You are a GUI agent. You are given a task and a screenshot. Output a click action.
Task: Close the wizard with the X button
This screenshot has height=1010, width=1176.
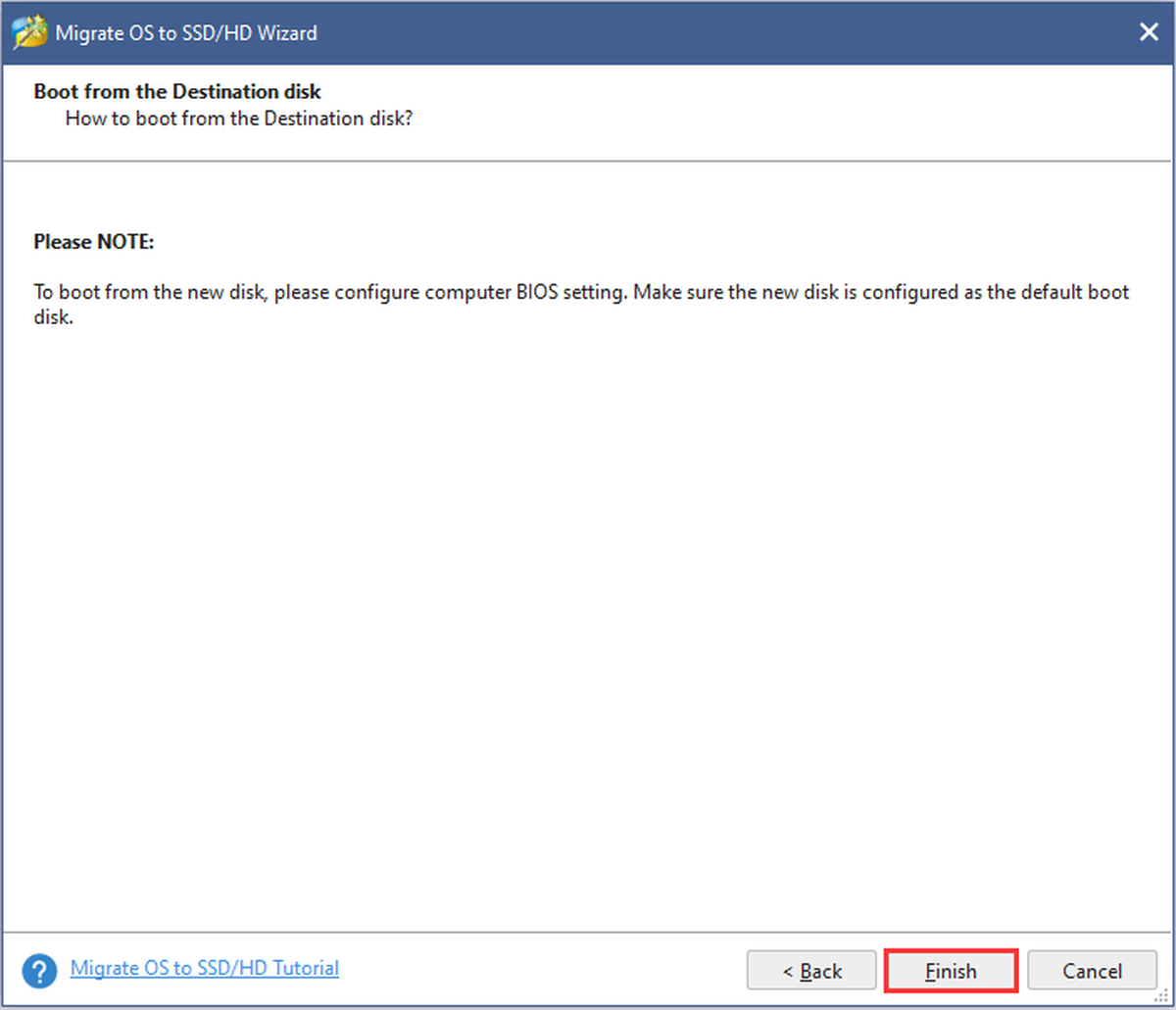[x=1149, y=32]
